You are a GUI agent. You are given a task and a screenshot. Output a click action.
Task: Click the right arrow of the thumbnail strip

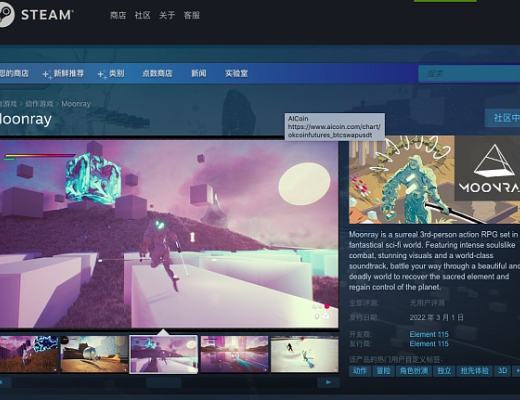[328, 382]
